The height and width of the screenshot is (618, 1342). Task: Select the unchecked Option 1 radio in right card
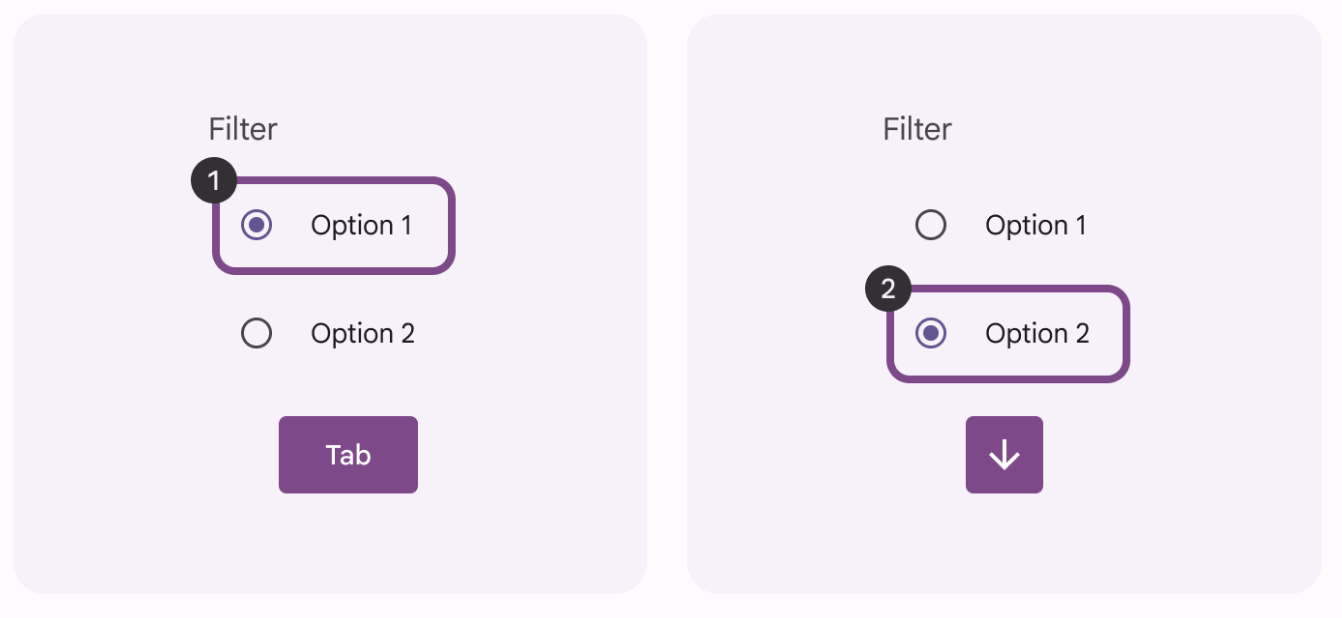tap(931, 225)
